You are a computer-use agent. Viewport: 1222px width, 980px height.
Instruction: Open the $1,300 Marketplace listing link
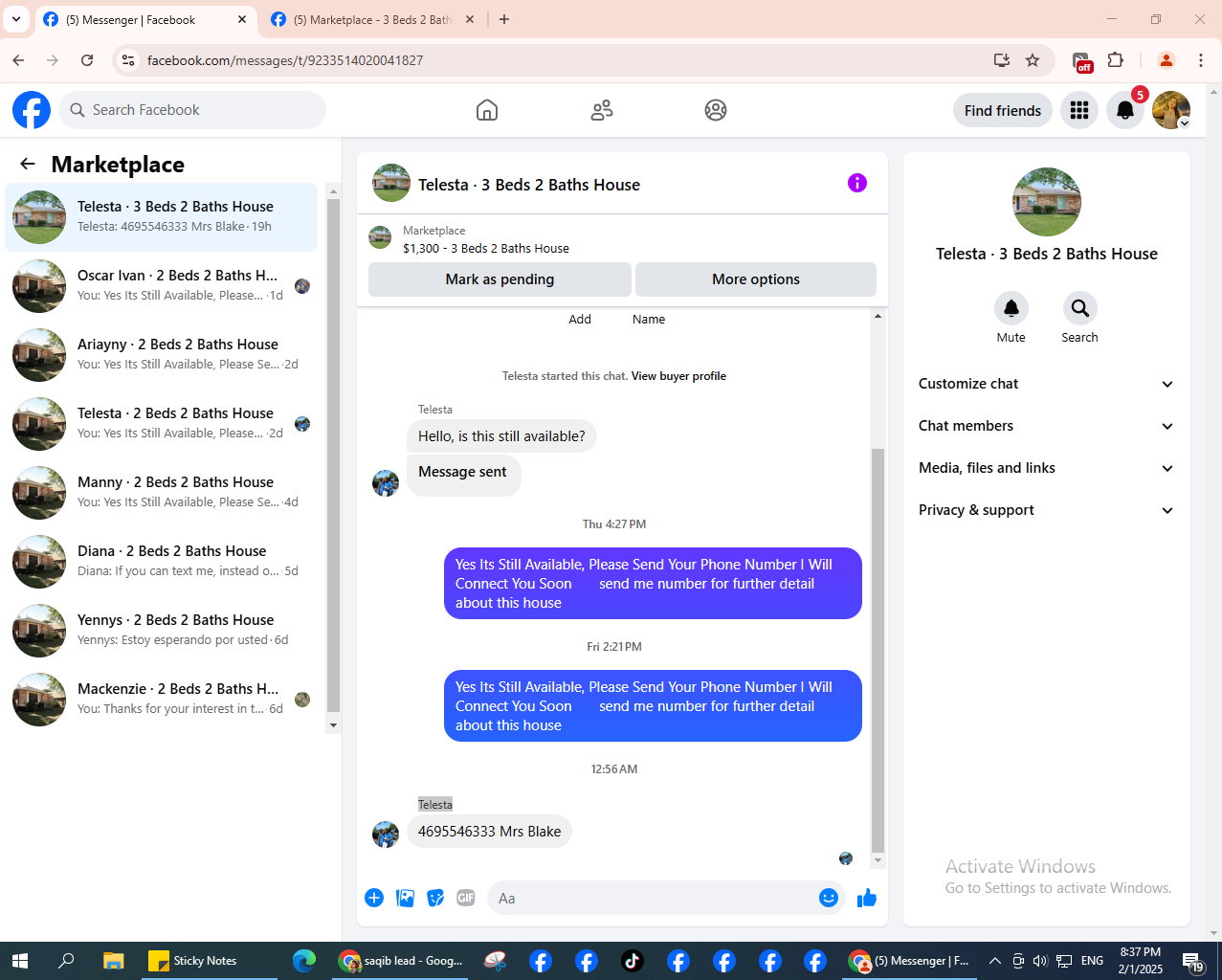point(486,248)
